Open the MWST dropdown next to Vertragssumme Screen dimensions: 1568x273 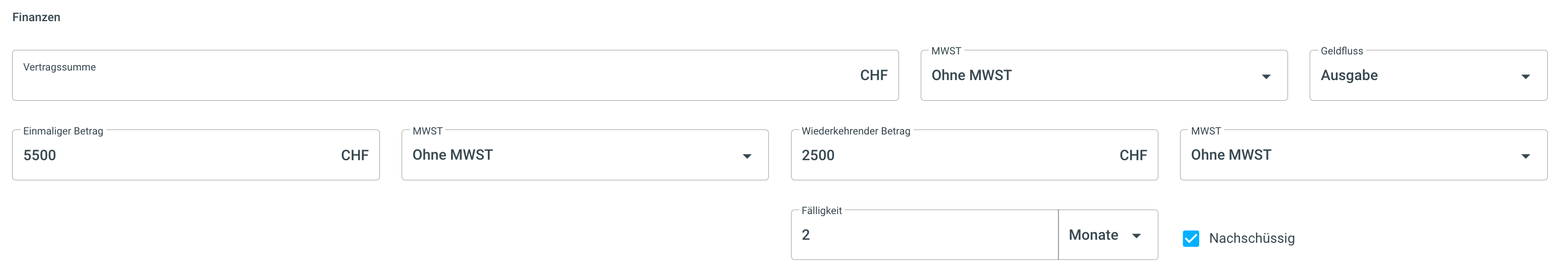tap(1084, 76)
